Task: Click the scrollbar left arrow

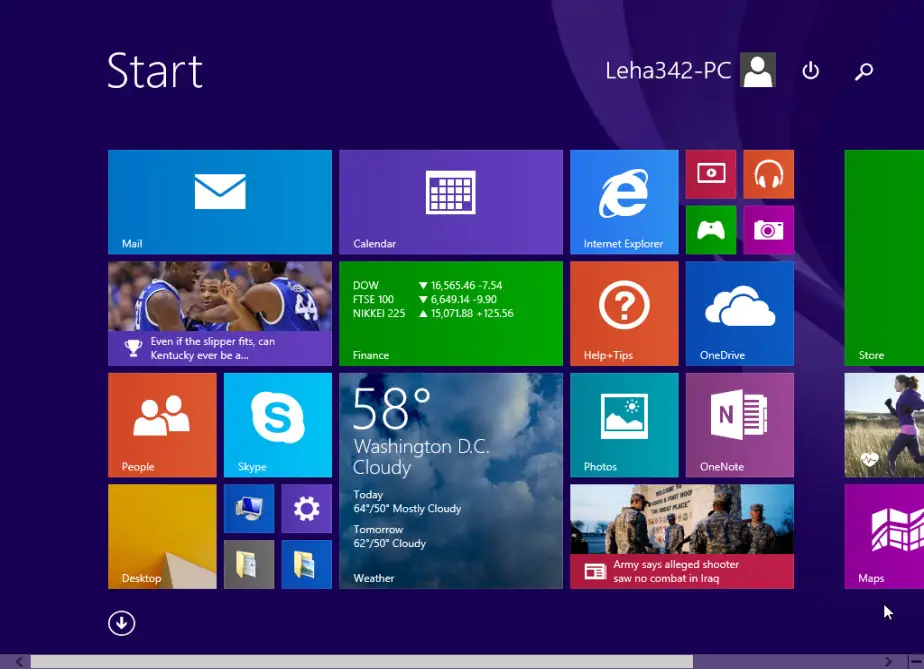Action: click(x=19, y=662)
